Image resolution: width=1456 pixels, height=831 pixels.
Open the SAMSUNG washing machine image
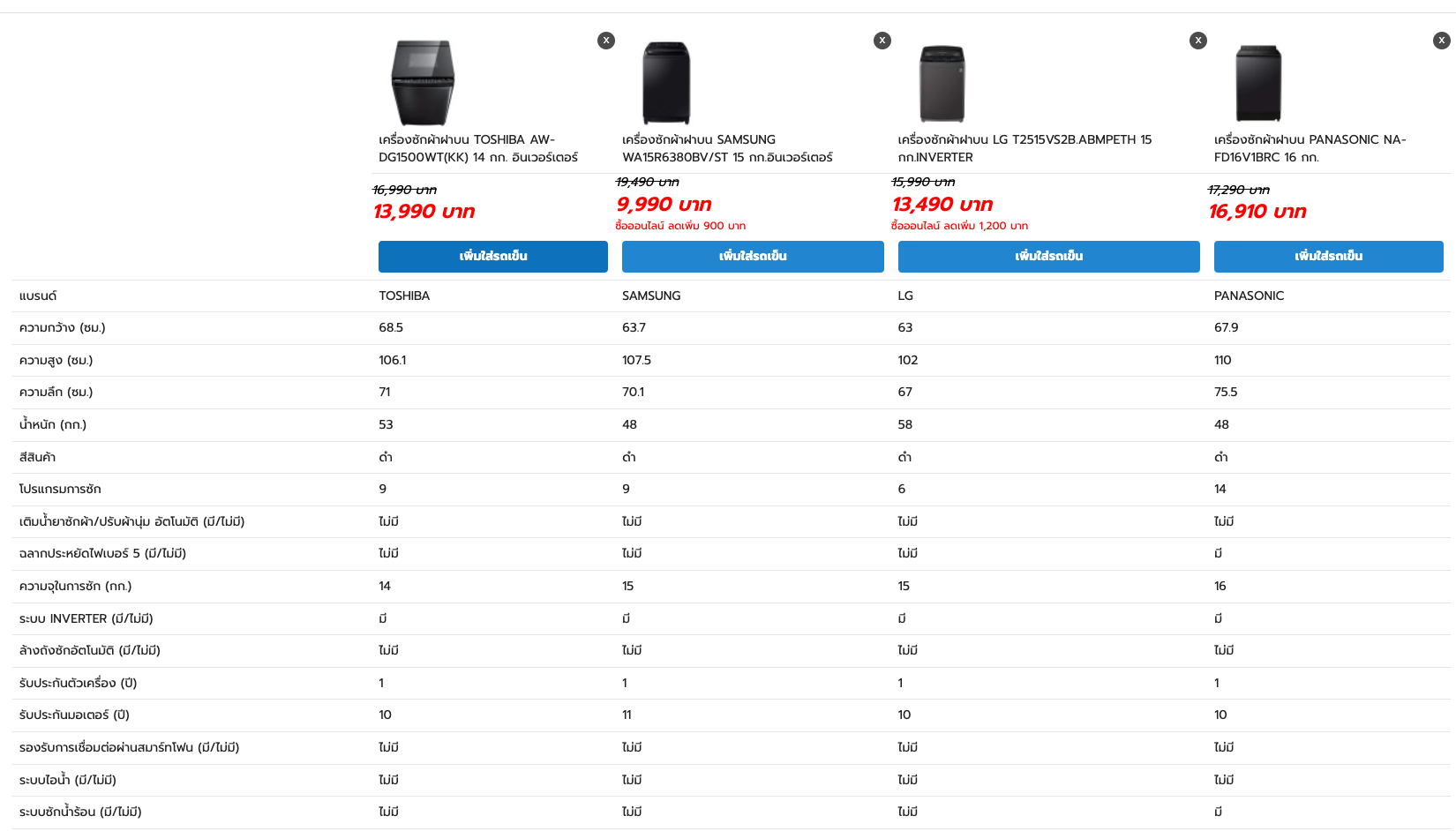point(666,83)
